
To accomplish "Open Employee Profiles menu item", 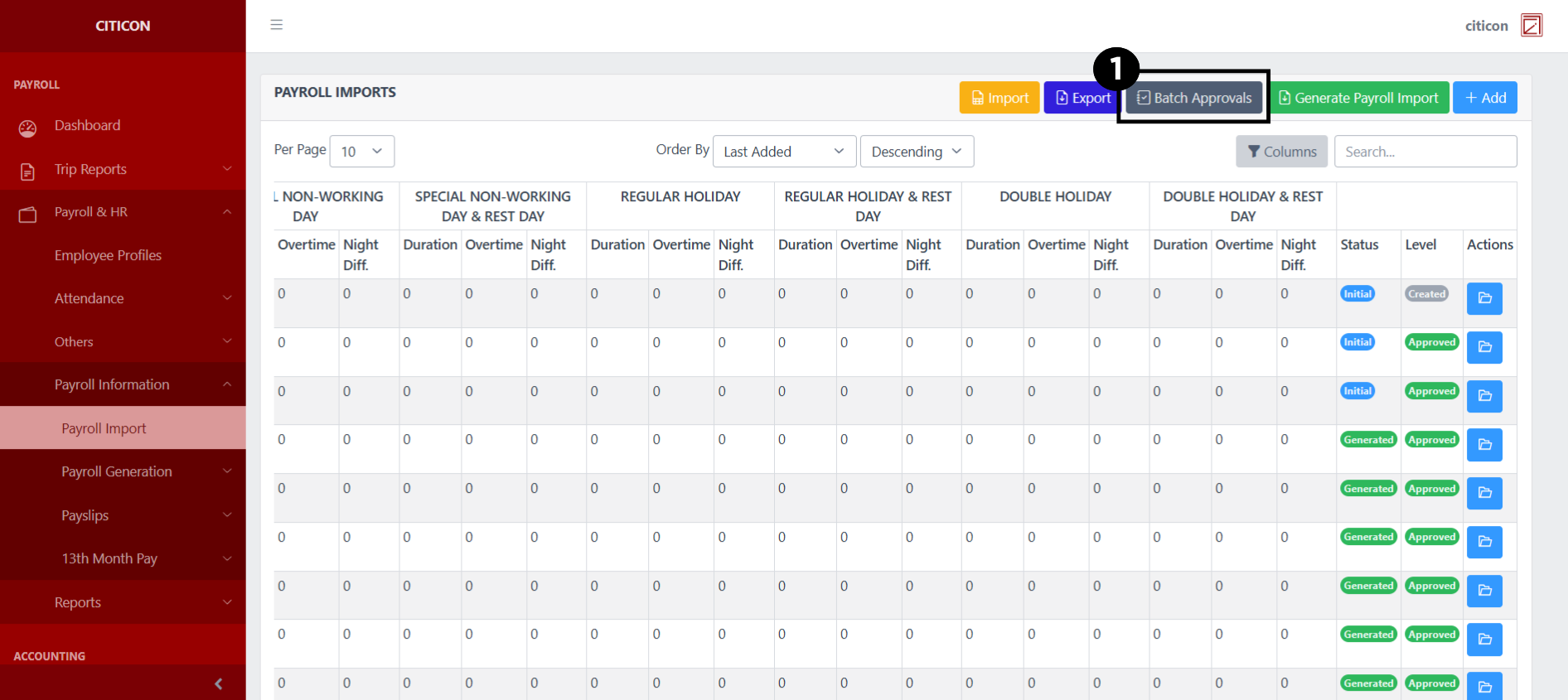I will coord(108,255).
